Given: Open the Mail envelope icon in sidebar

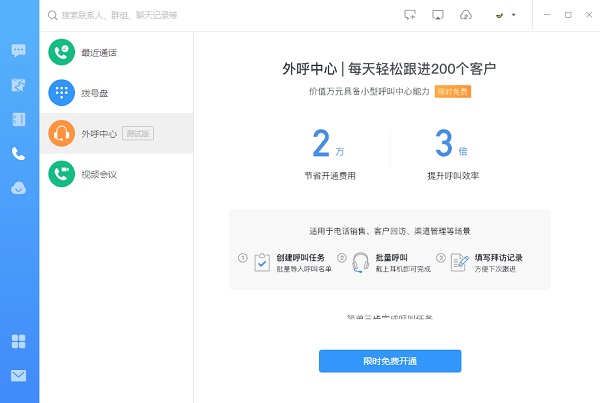Looking at the screenshot, I should tap(19, 376).
